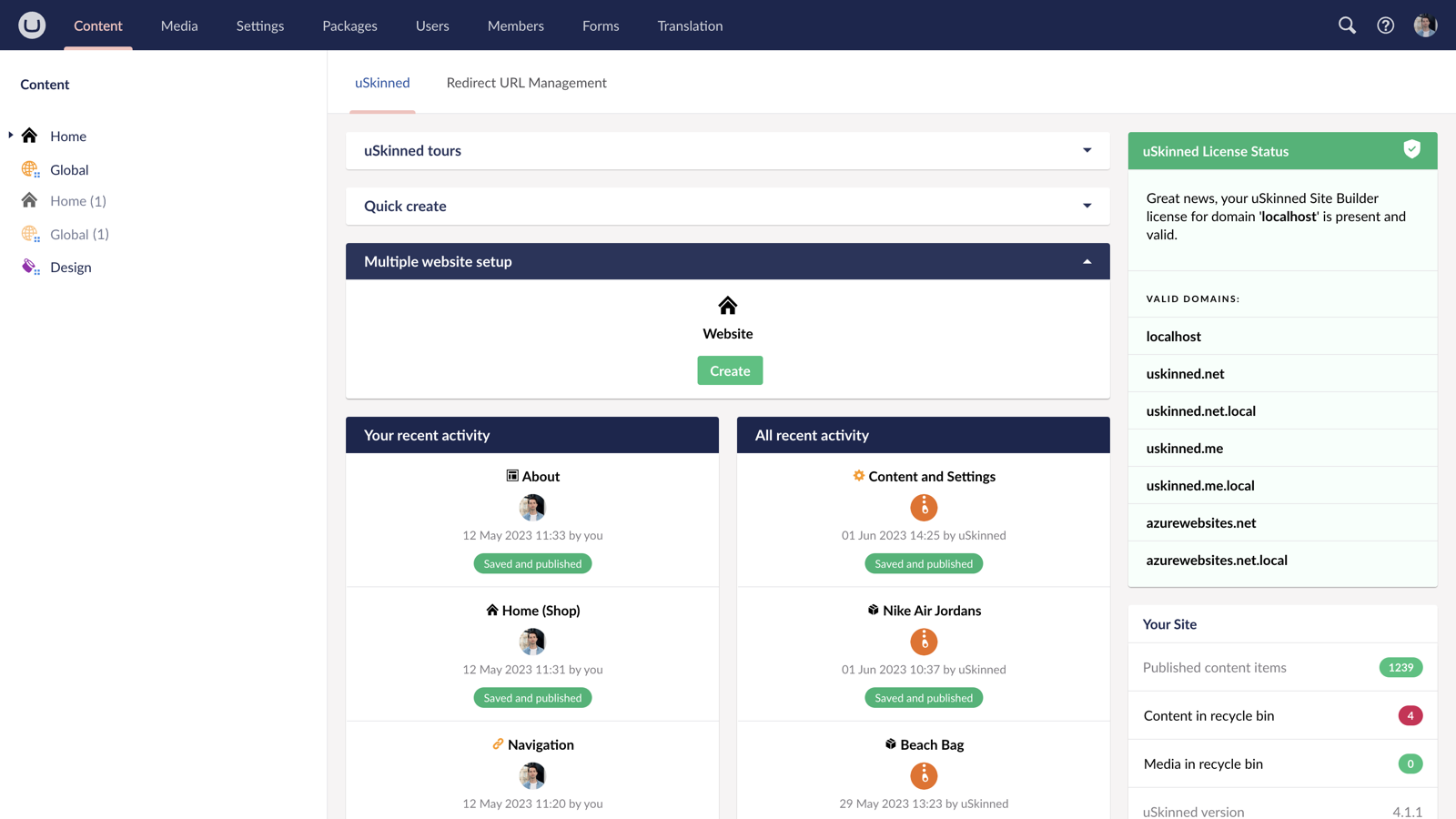Click the uSkinned avatar under Nike Air Jordans

924,642
